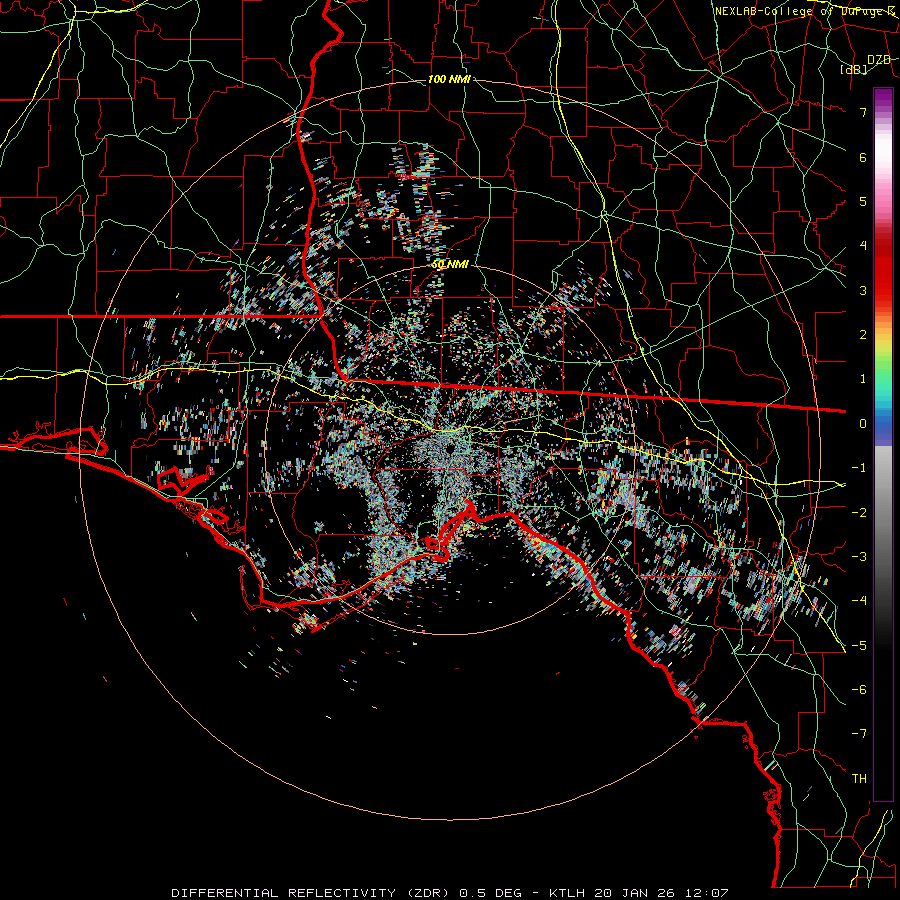The width and height of the screenshot is (900, 900).
Task: Click the [dB] unit label
Action: pyautogui.click(x=854, y=69)
